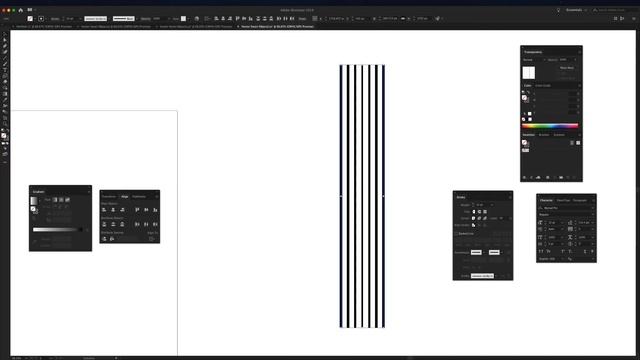Switch to the Color Guide tab
The width and height of the screenshot is (640, 360).
(543, 86)
